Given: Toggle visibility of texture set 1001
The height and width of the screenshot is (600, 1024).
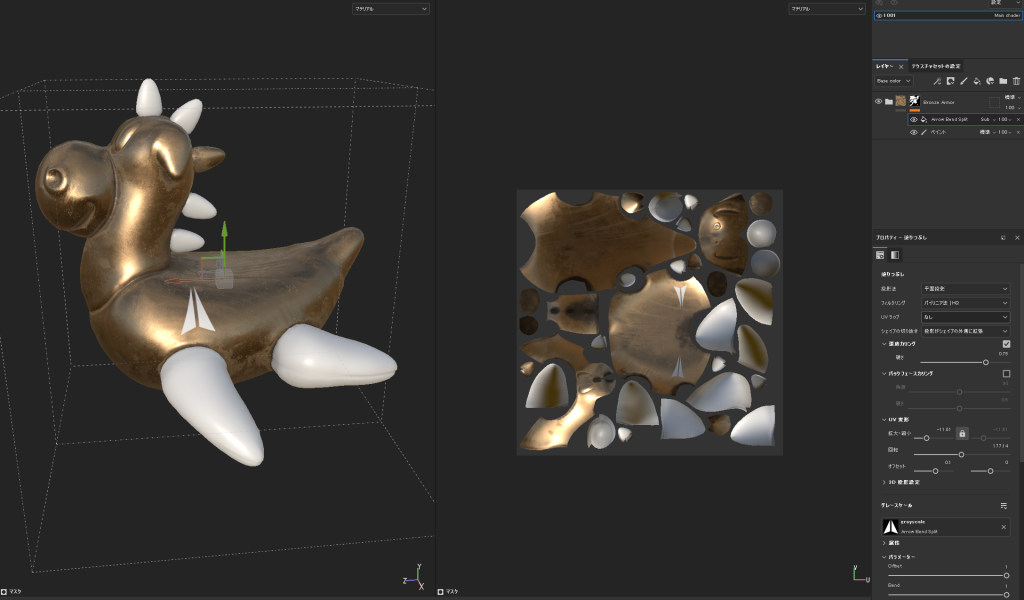Looking at the screenshot, I should point(879,15).
